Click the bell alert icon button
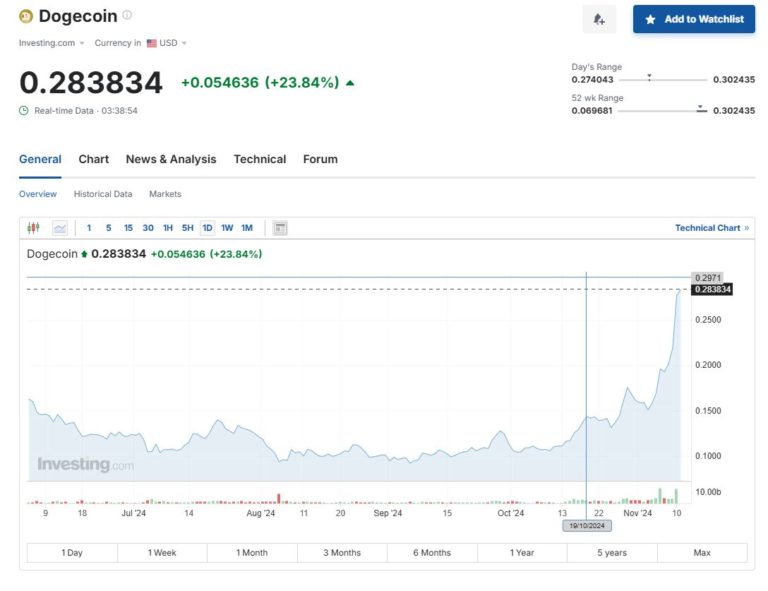 (599, 19)
